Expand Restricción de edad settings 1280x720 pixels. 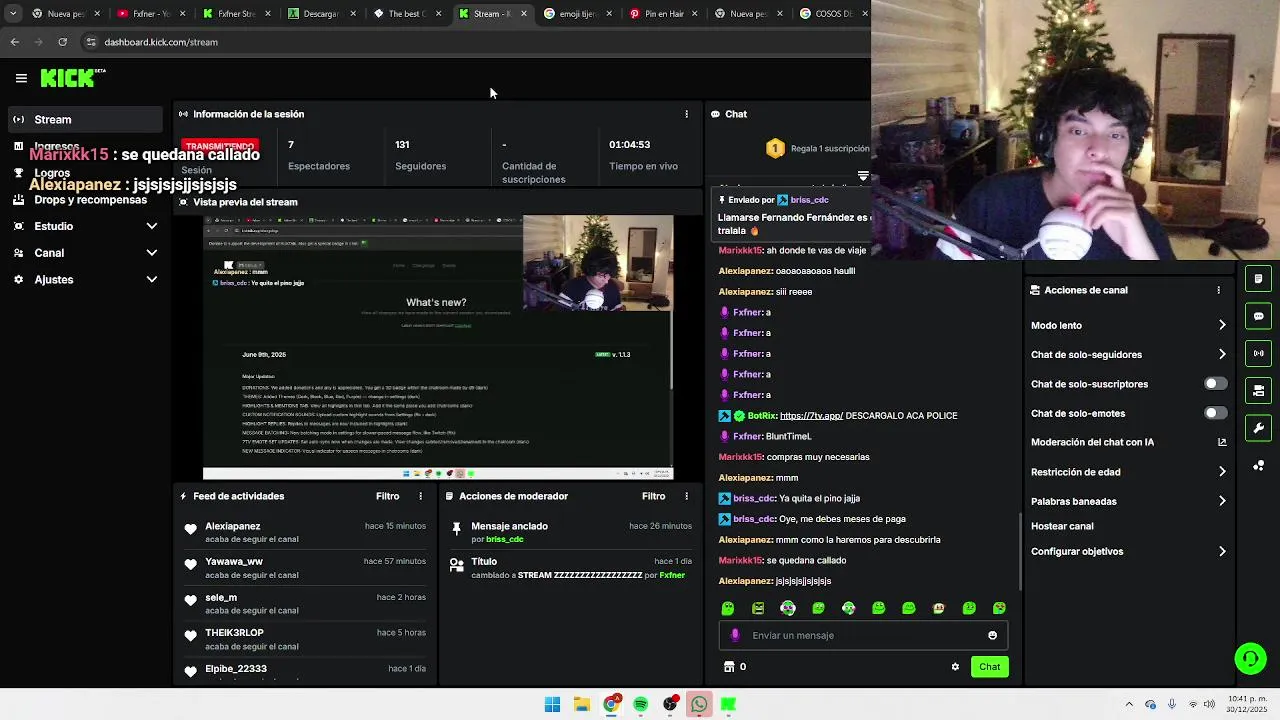click(x=1222, y=472)
